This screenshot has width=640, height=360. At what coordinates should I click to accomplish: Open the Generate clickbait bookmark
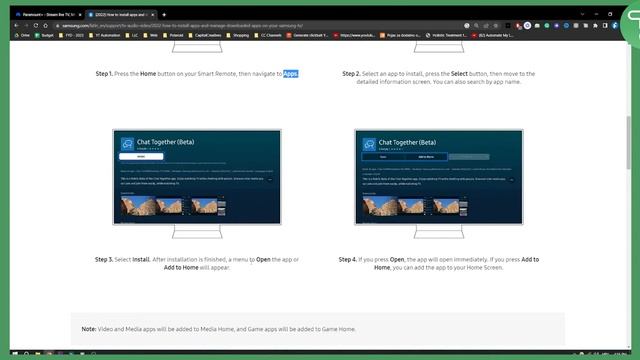tap(307, 36)
